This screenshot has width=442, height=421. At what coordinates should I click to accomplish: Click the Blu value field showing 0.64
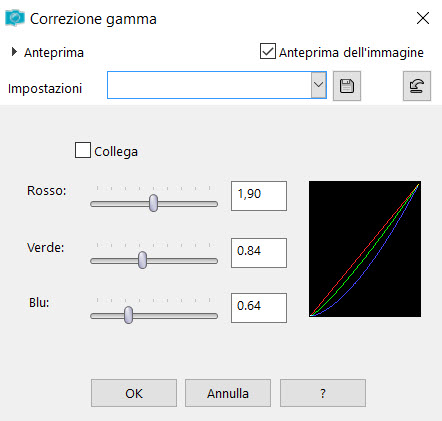click(x=259, y=308)
